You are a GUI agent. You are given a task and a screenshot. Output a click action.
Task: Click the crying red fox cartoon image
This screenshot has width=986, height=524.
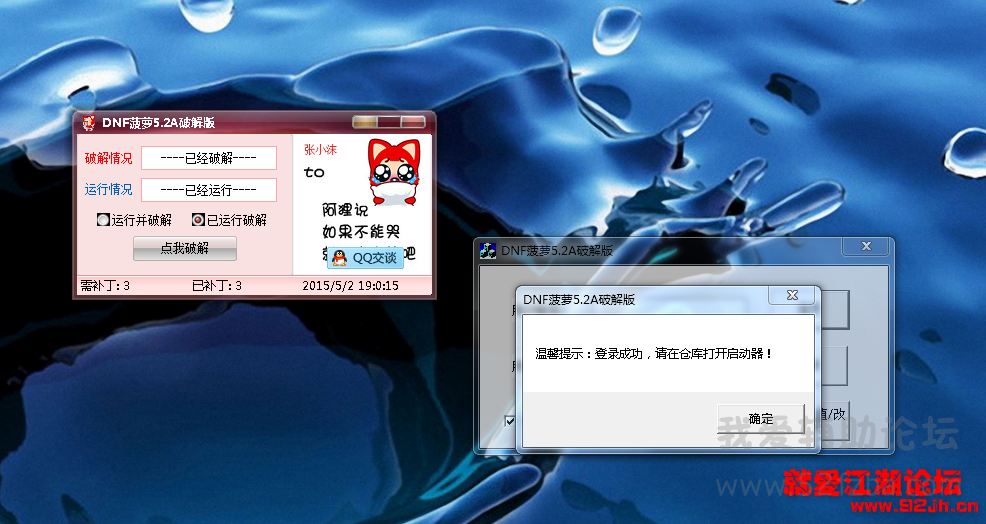pos(394,172)
